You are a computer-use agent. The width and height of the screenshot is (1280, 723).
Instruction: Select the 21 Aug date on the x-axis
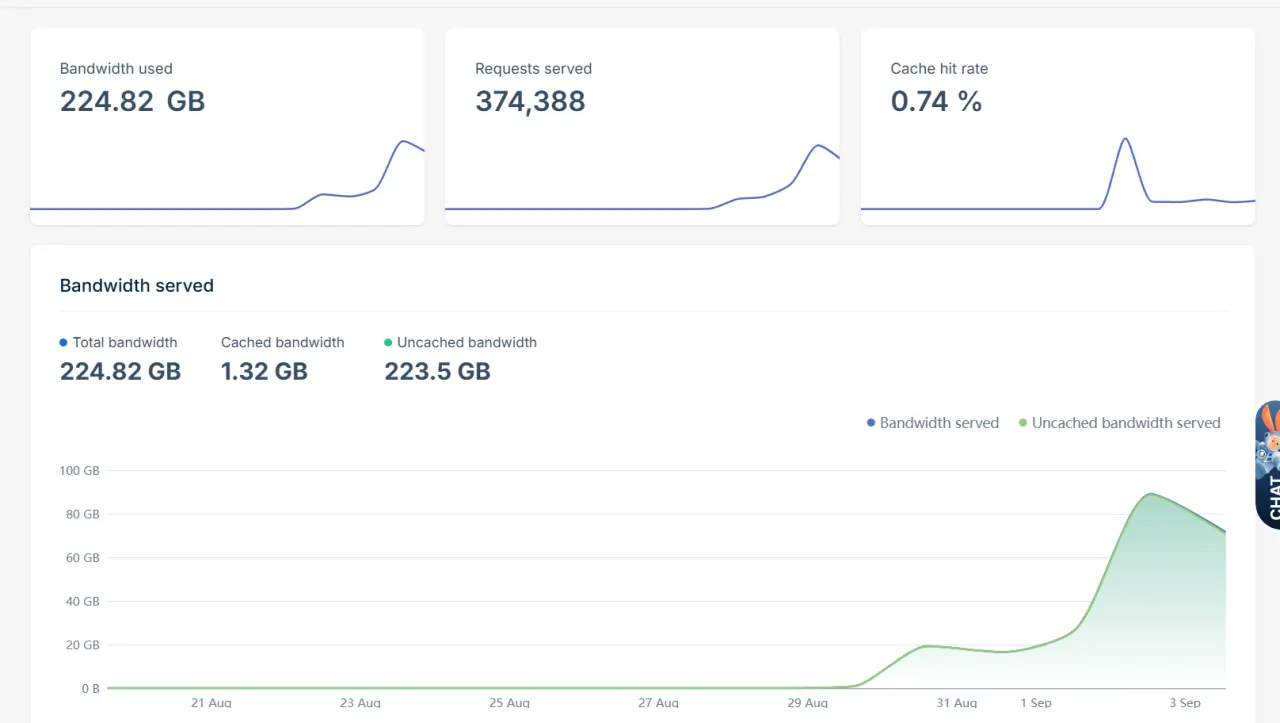[x=211, y=703]
